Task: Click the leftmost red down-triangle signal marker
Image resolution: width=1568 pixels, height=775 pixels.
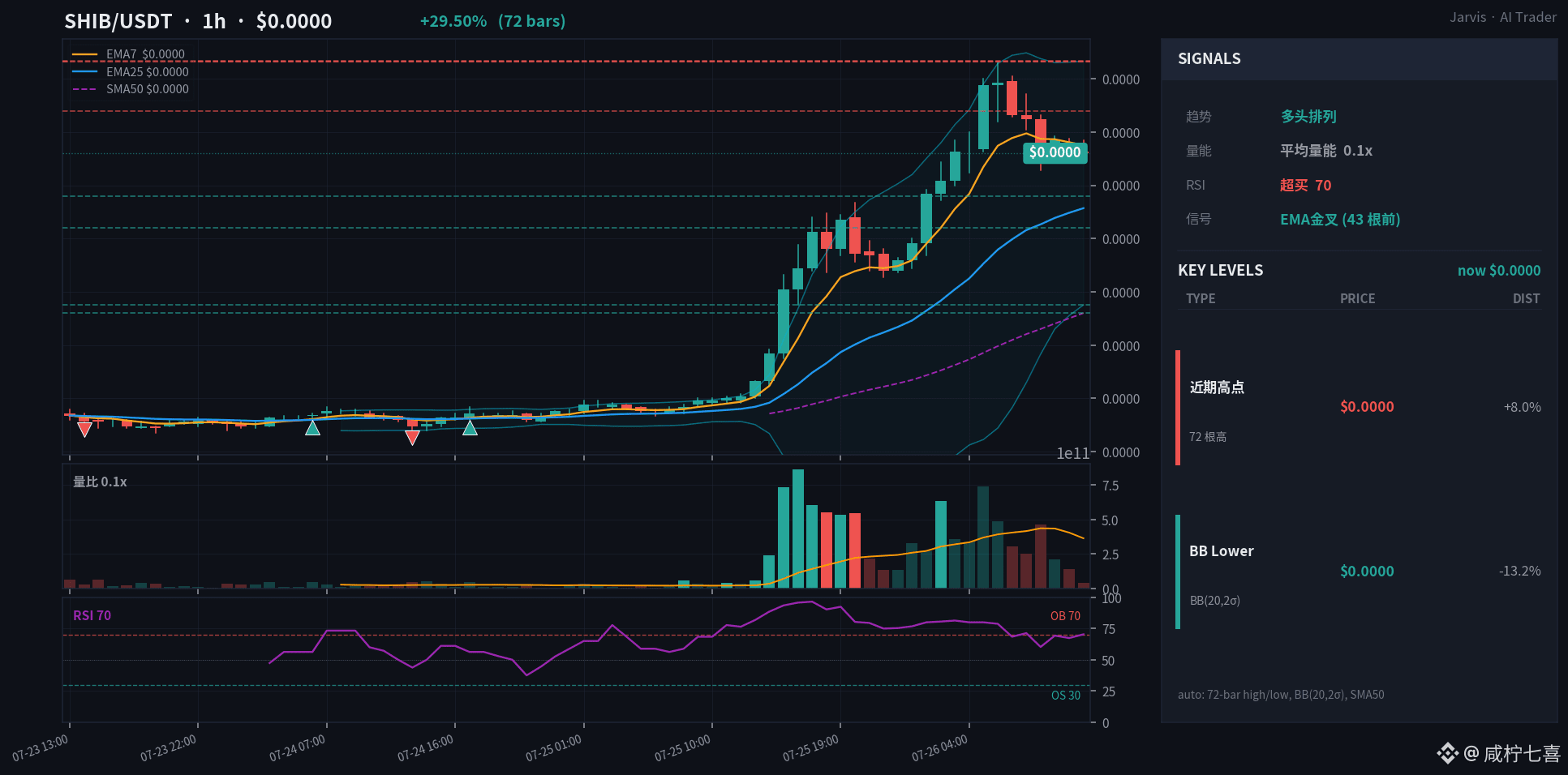Action: [x=84, y=430]
